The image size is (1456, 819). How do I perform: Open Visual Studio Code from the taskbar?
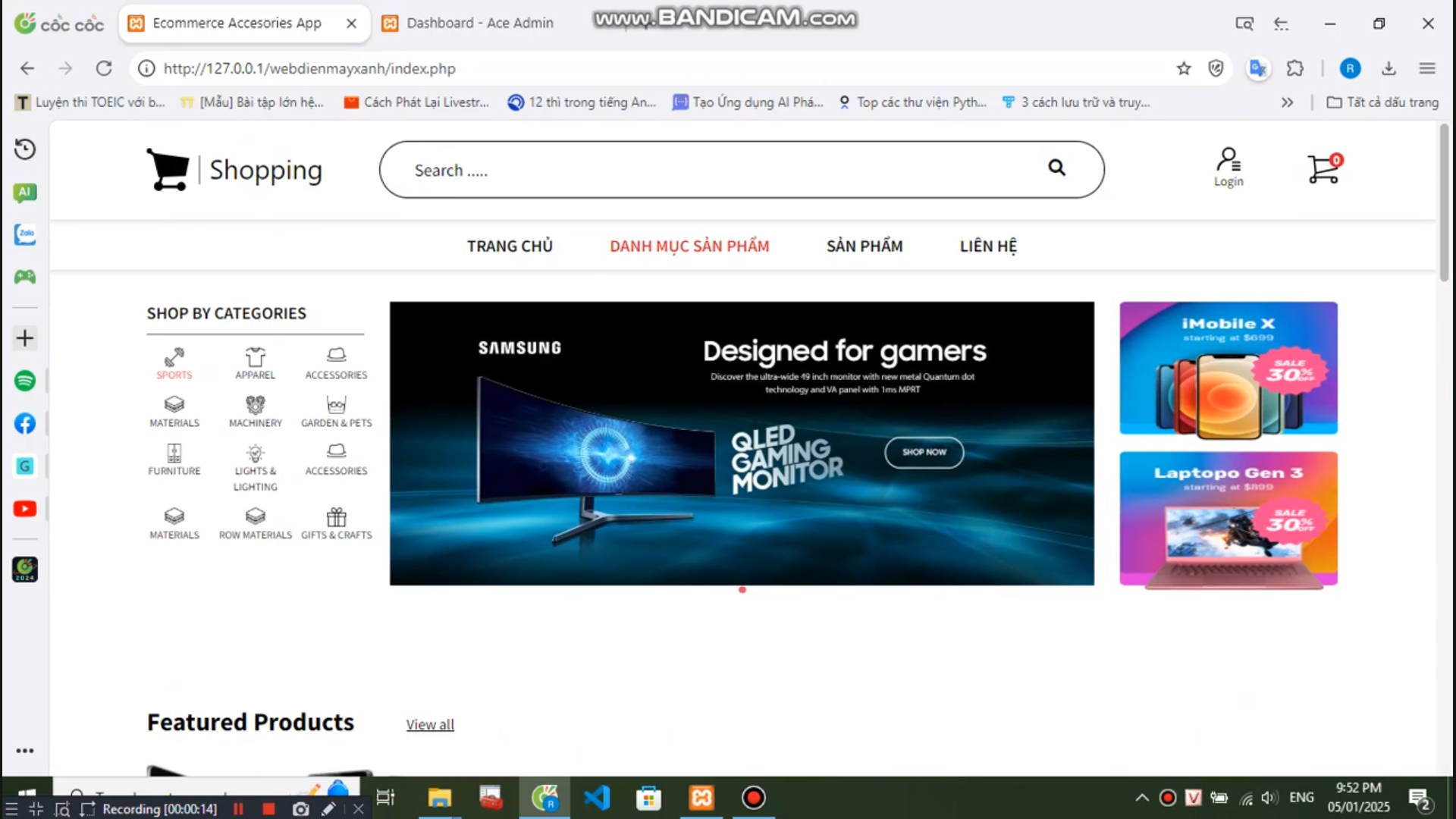[x=597, y=798]
